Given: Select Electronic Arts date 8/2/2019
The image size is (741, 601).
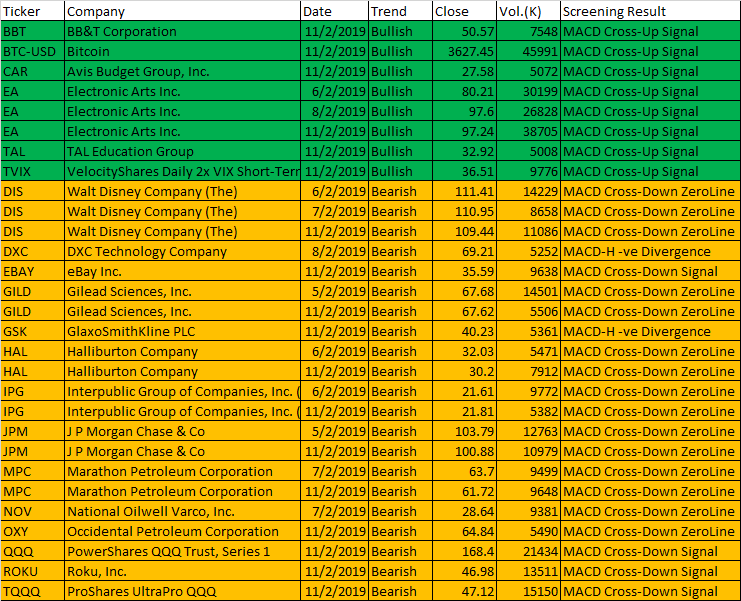Looking at the screenshot, I should click(x=335, y=111).
